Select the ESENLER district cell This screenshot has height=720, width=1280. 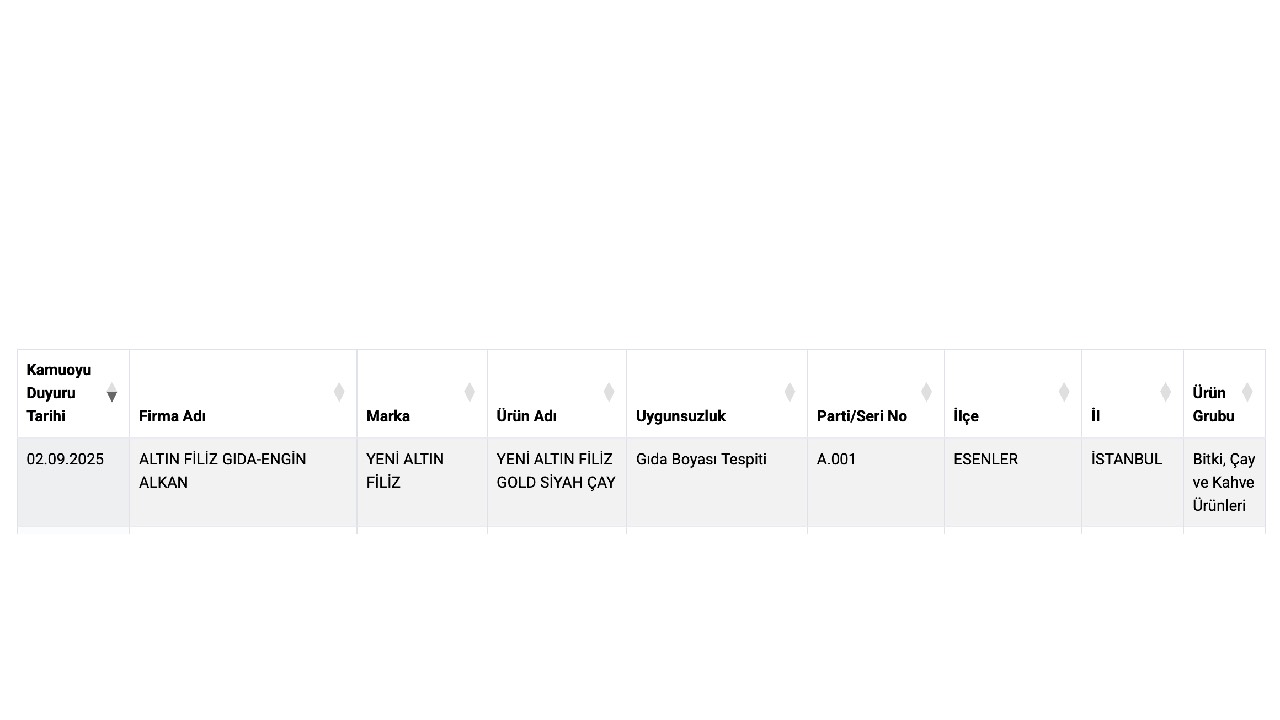click(x=985, y=459)
